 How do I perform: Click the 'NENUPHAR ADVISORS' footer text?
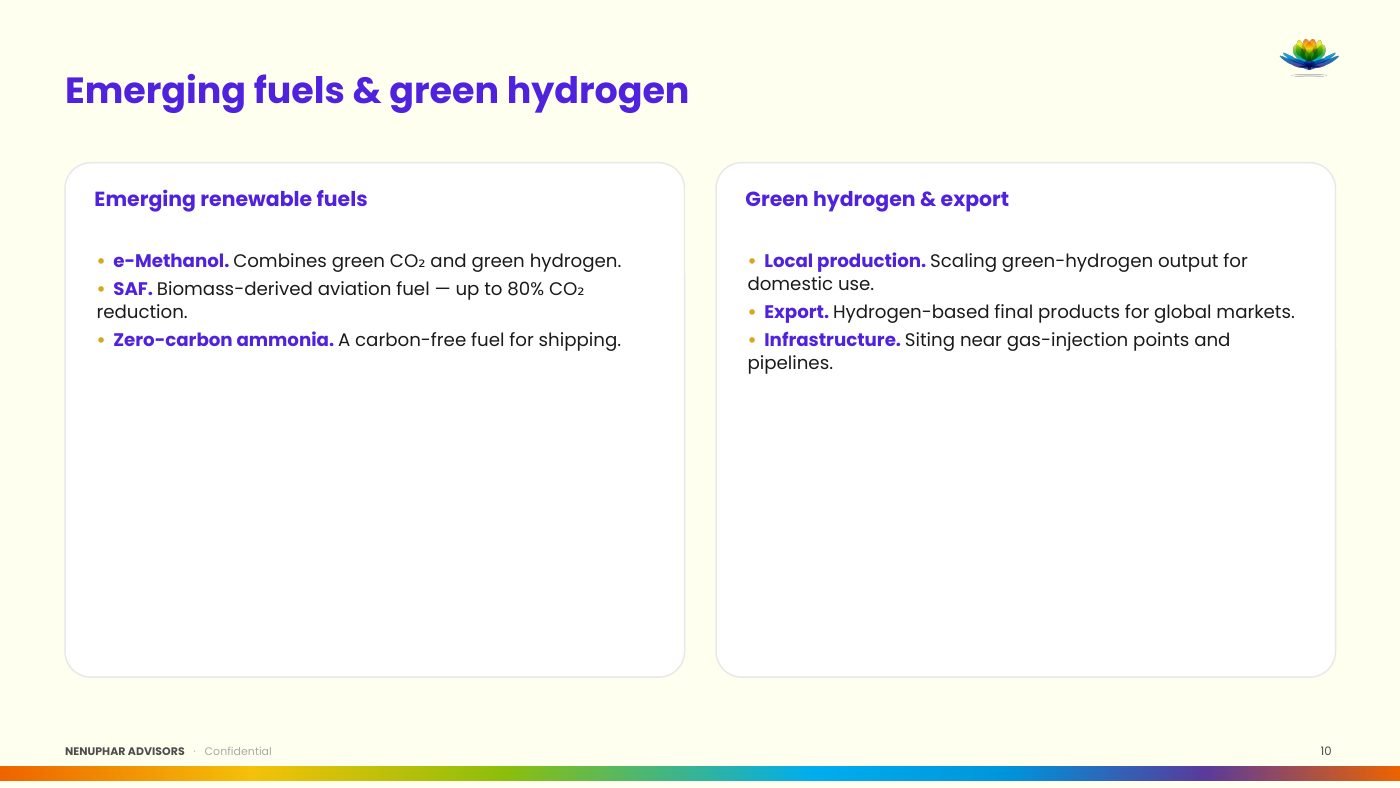(x=125, y=751)
